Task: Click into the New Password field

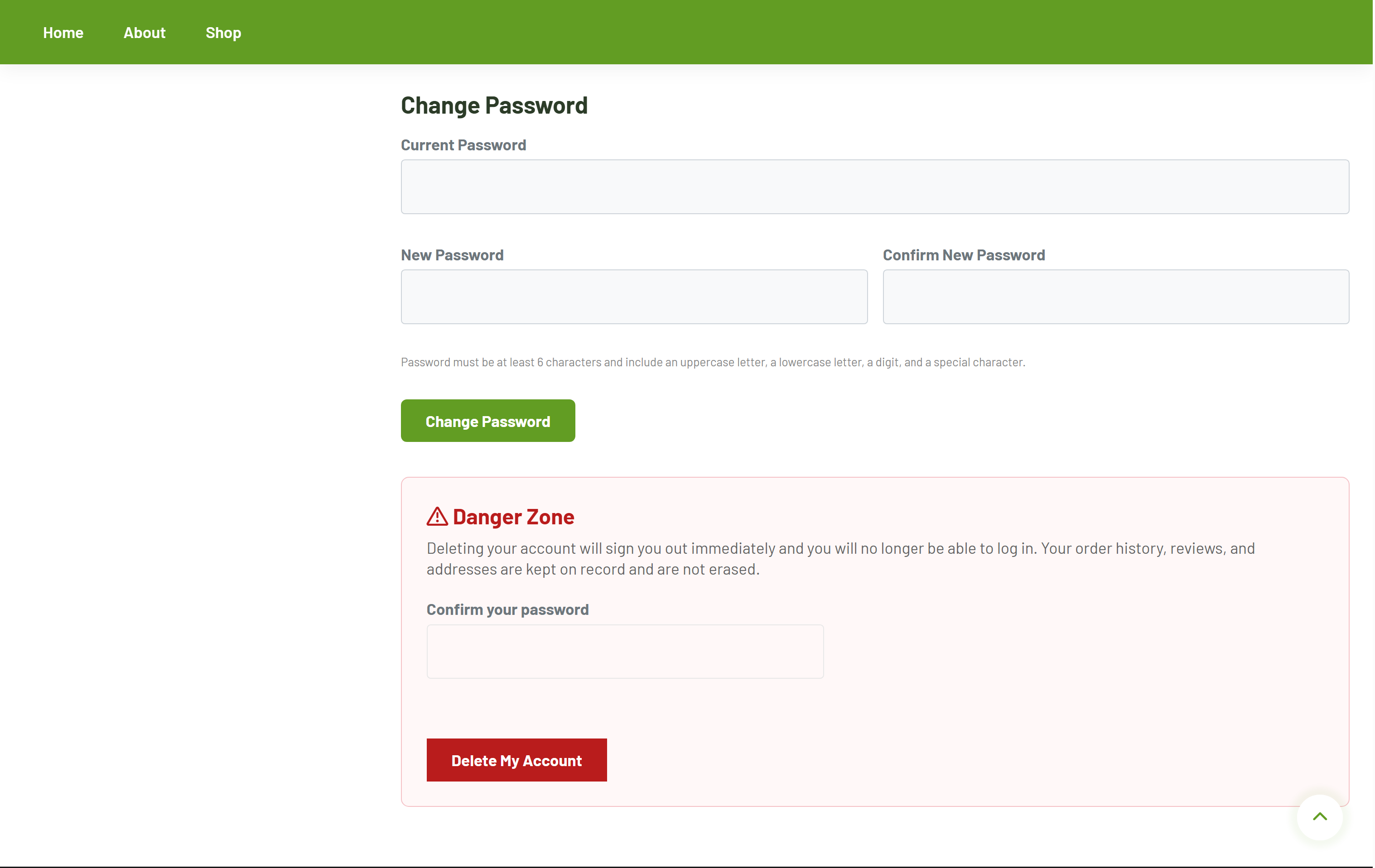Action: tap(635, 297)
